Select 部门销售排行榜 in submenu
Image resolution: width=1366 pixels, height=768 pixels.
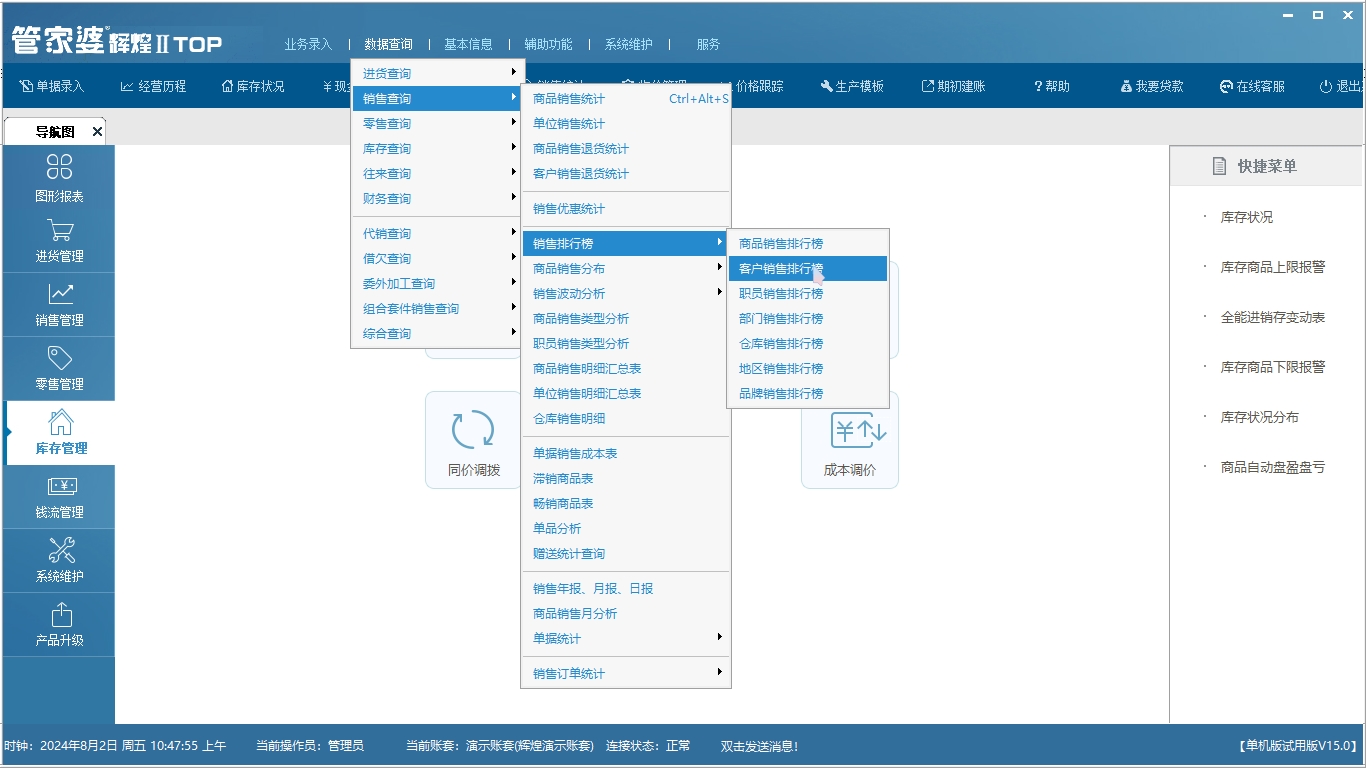[x=808, y=319]
